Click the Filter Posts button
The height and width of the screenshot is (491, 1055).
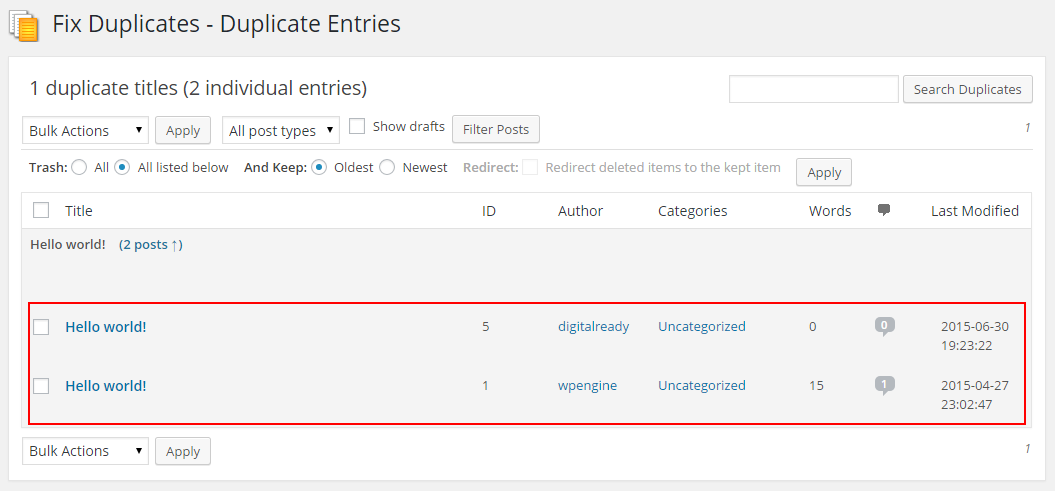coord(496,130)
